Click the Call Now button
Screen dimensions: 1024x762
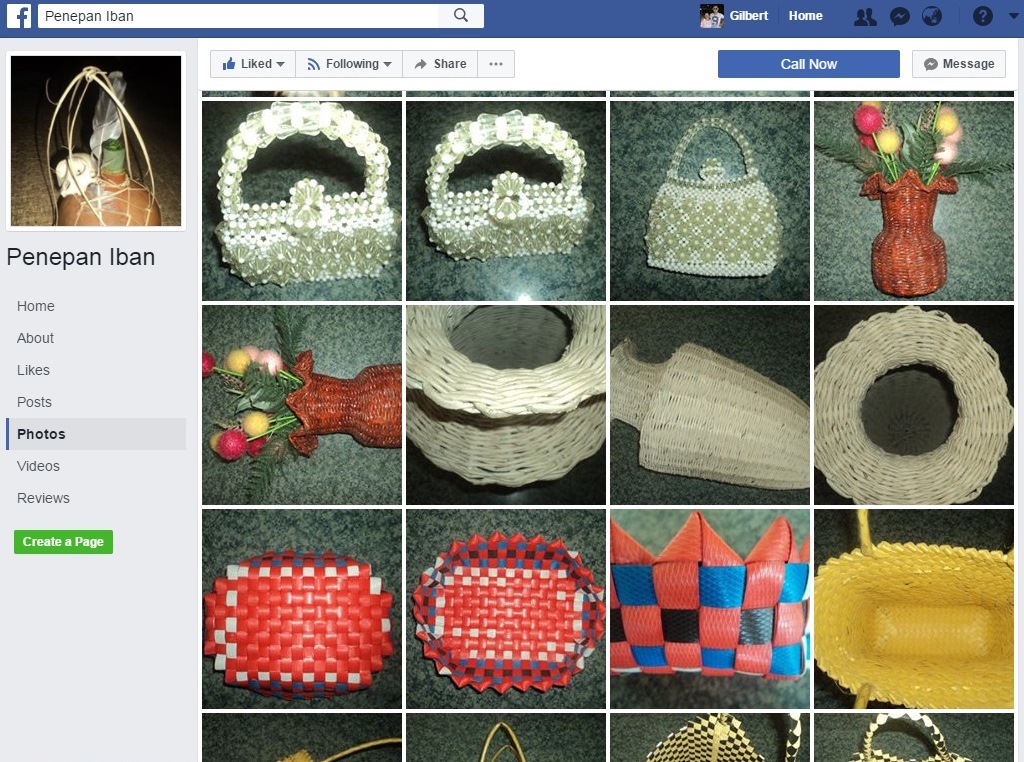[808, 64]
